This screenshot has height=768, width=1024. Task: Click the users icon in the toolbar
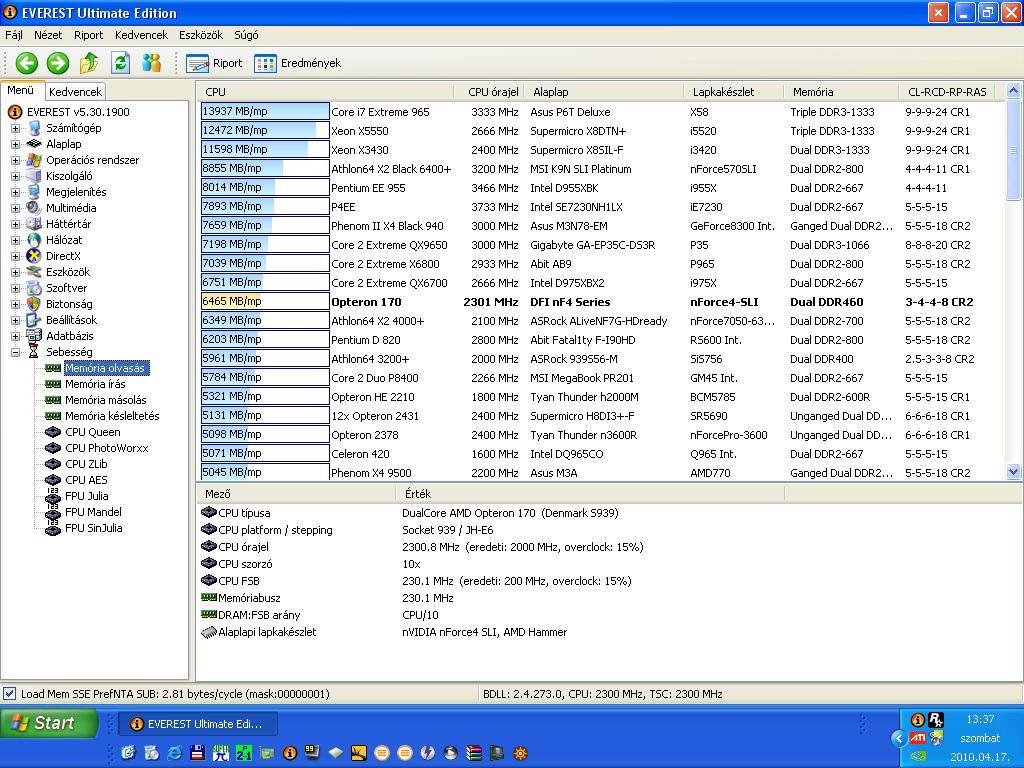point(152,63)
